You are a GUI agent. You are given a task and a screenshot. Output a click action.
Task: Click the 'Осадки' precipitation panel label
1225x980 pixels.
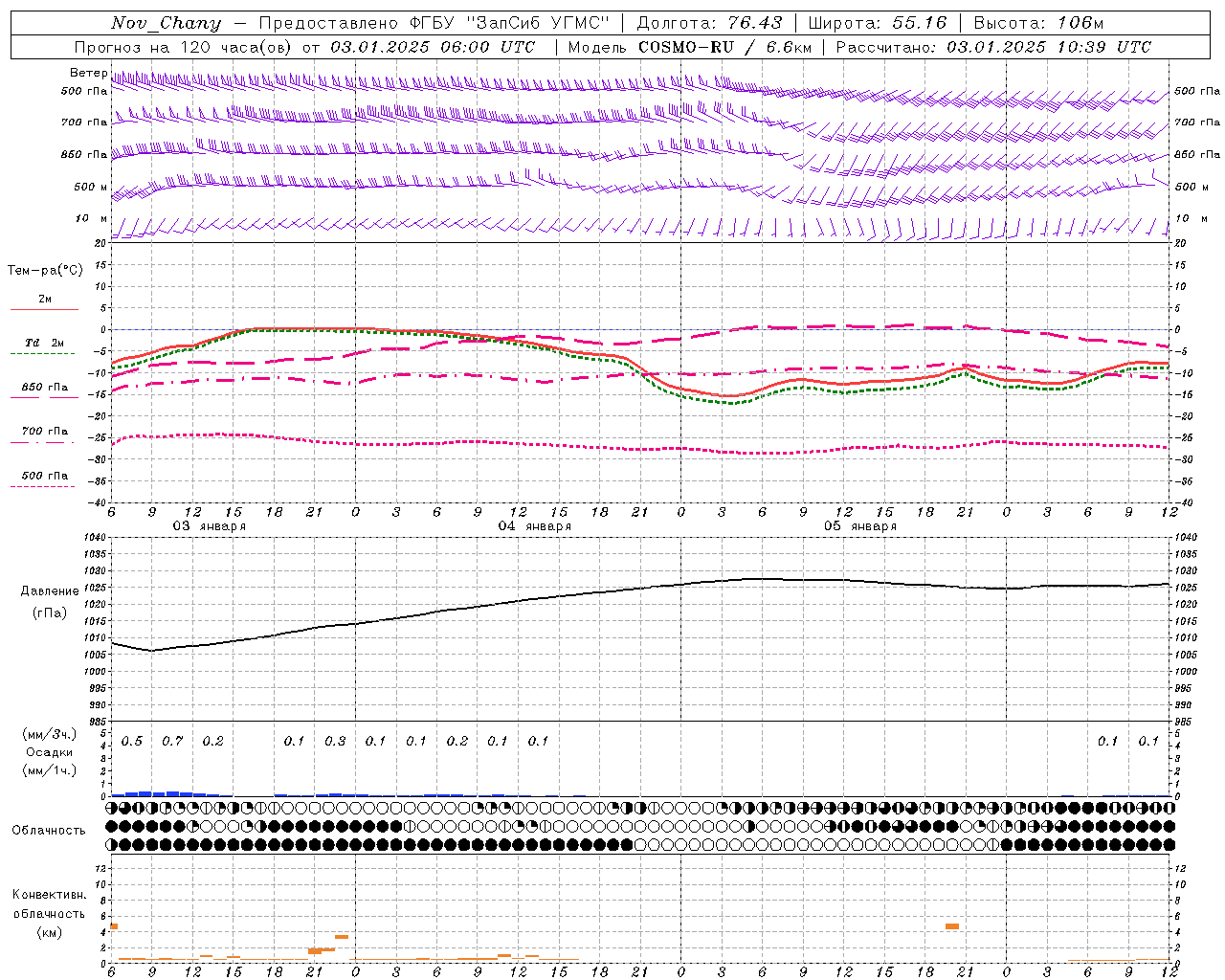tap(50, 752)
